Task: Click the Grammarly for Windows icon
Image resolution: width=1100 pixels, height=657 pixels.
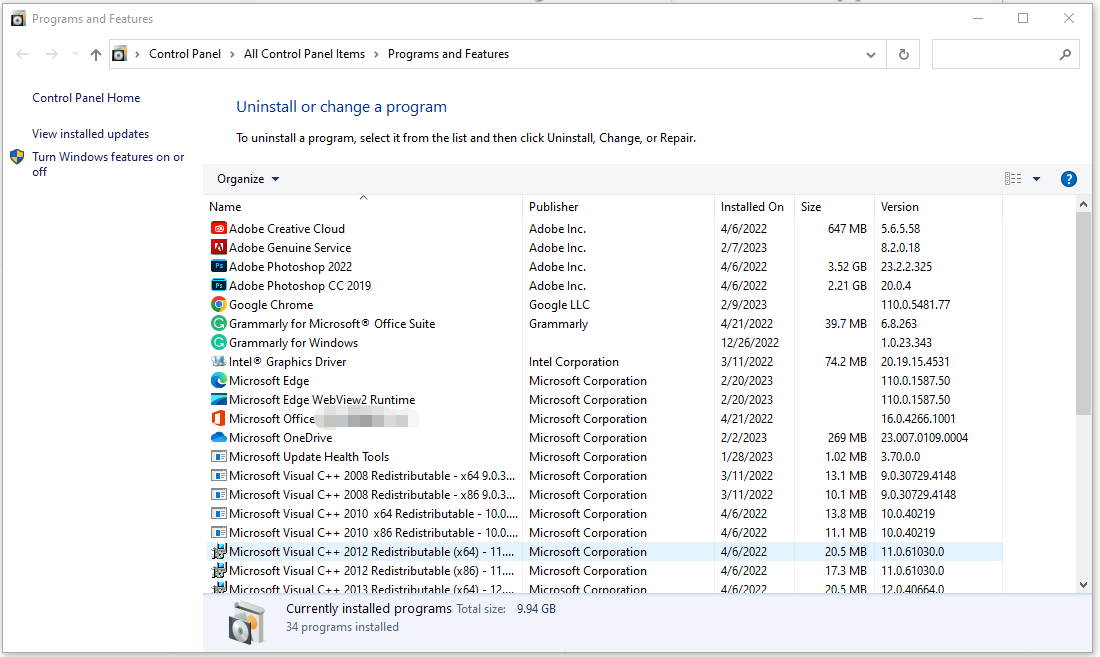Action: tap(219, 342)
